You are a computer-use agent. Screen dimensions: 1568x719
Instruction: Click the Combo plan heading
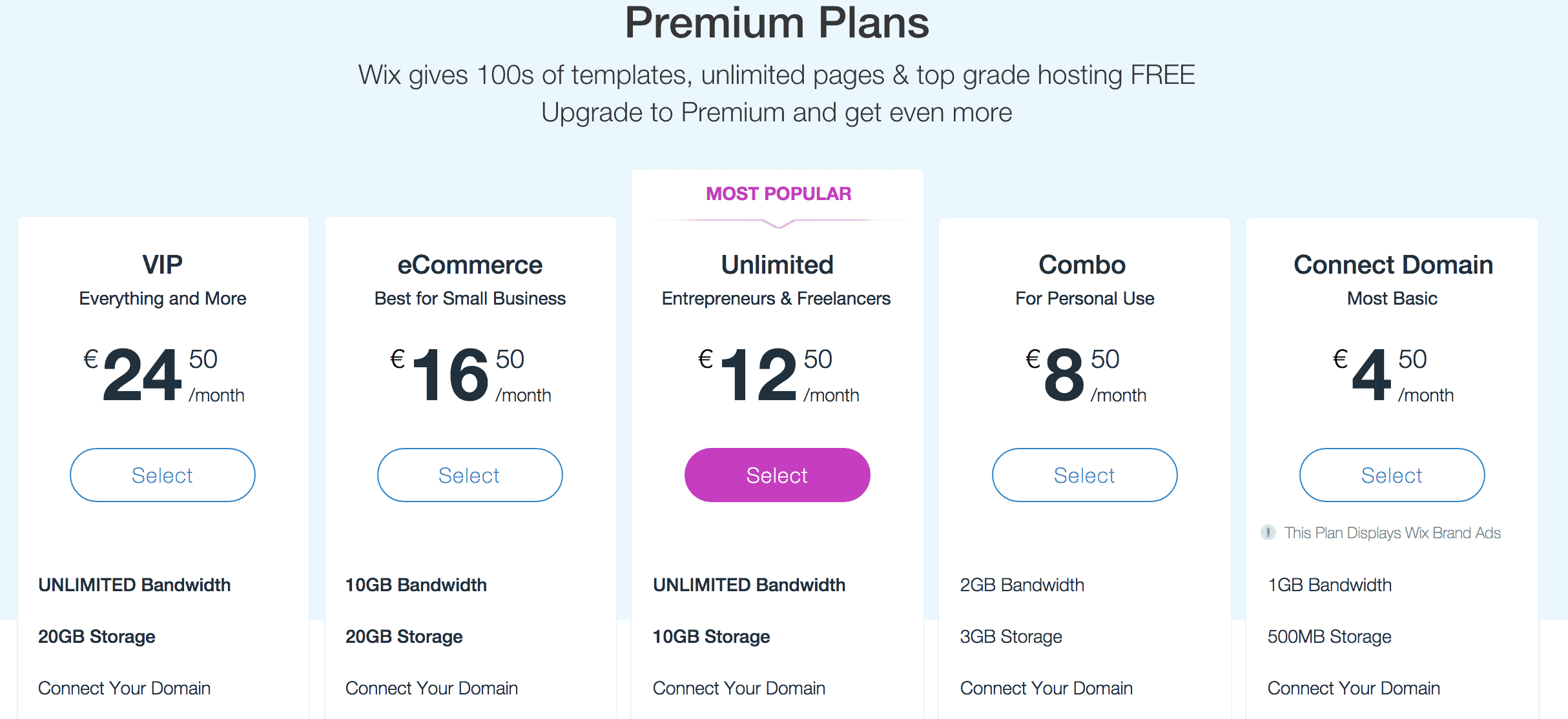click(x=1082, y=265)
